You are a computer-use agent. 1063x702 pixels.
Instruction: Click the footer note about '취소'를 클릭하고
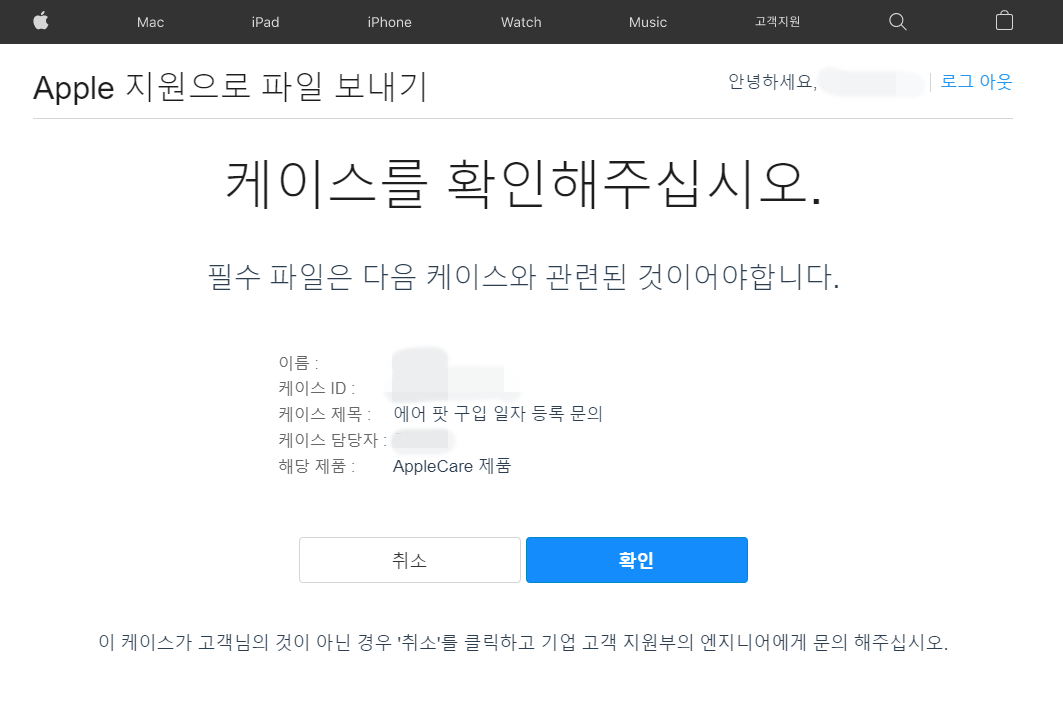tap(523, 642)
